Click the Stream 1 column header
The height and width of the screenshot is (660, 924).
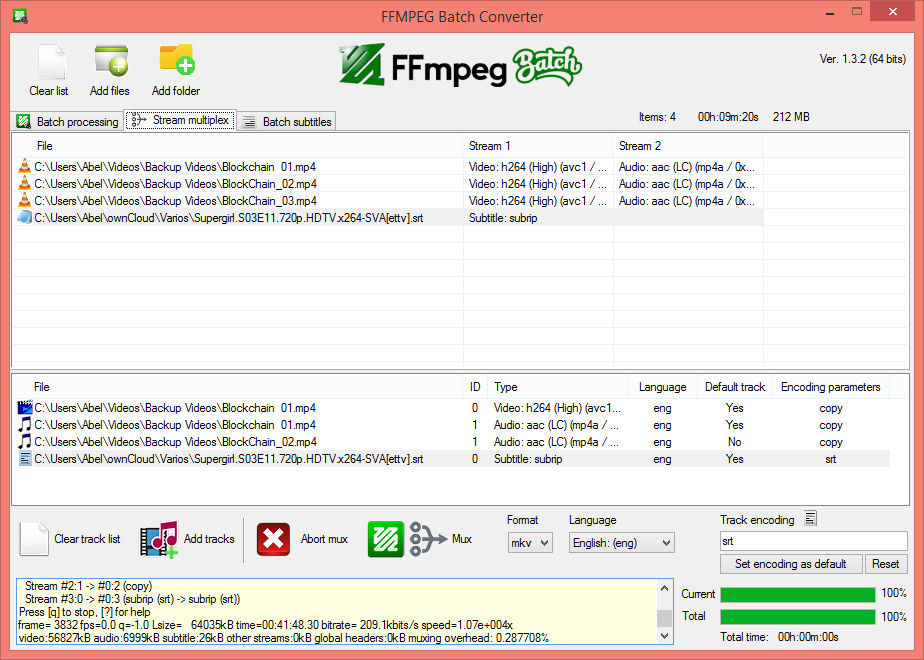[x=538, y=146]
